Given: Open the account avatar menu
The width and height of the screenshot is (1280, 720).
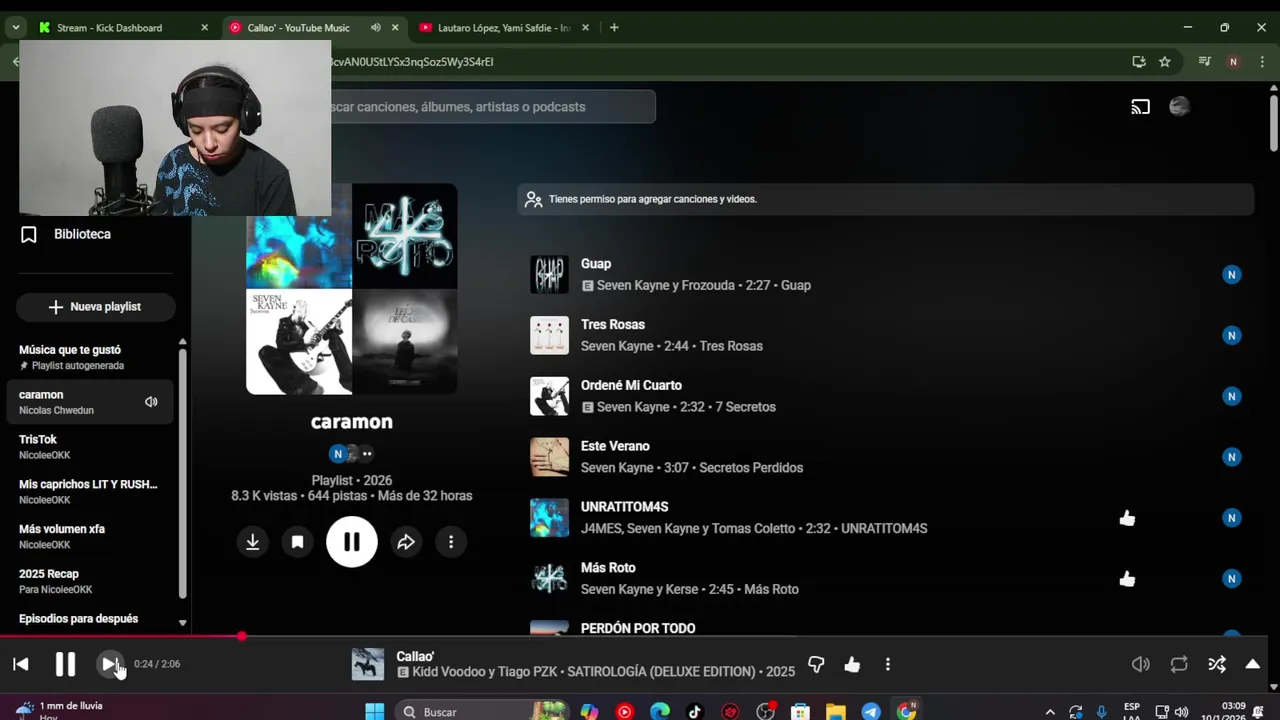Looking at the screenshot, I should click(x=1180, y=107).
